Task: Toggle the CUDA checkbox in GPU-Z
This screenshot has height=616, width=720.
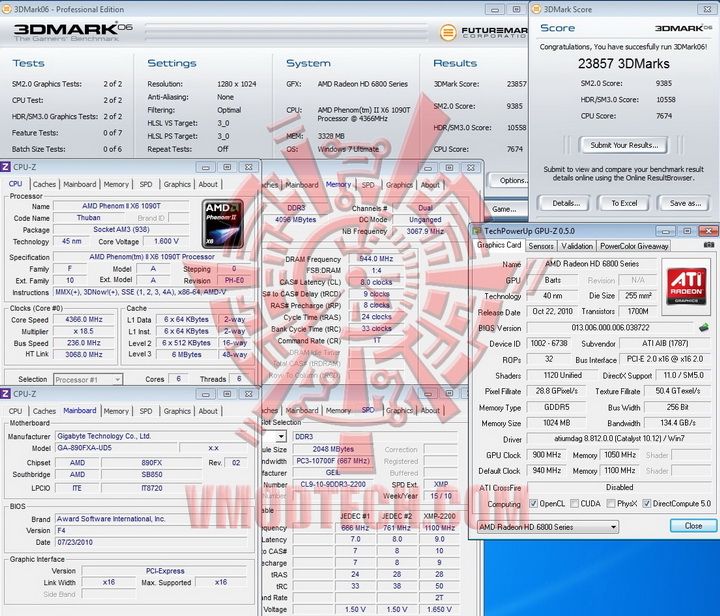Action: point(574,504)
